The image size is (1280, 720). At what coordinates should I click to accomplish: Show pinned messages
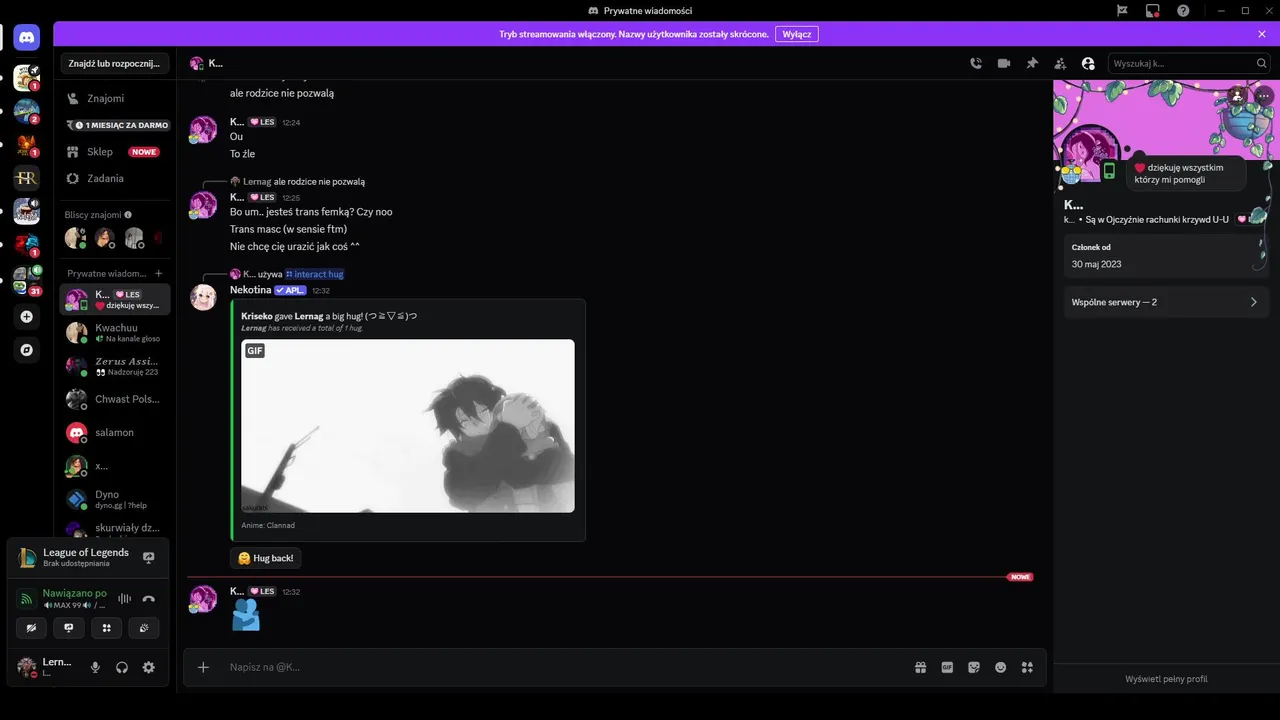[x=1032, y=63]
